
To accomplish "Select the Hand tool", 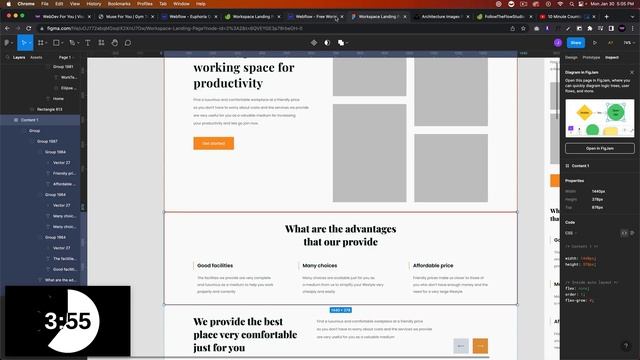I will pos(115,43).
